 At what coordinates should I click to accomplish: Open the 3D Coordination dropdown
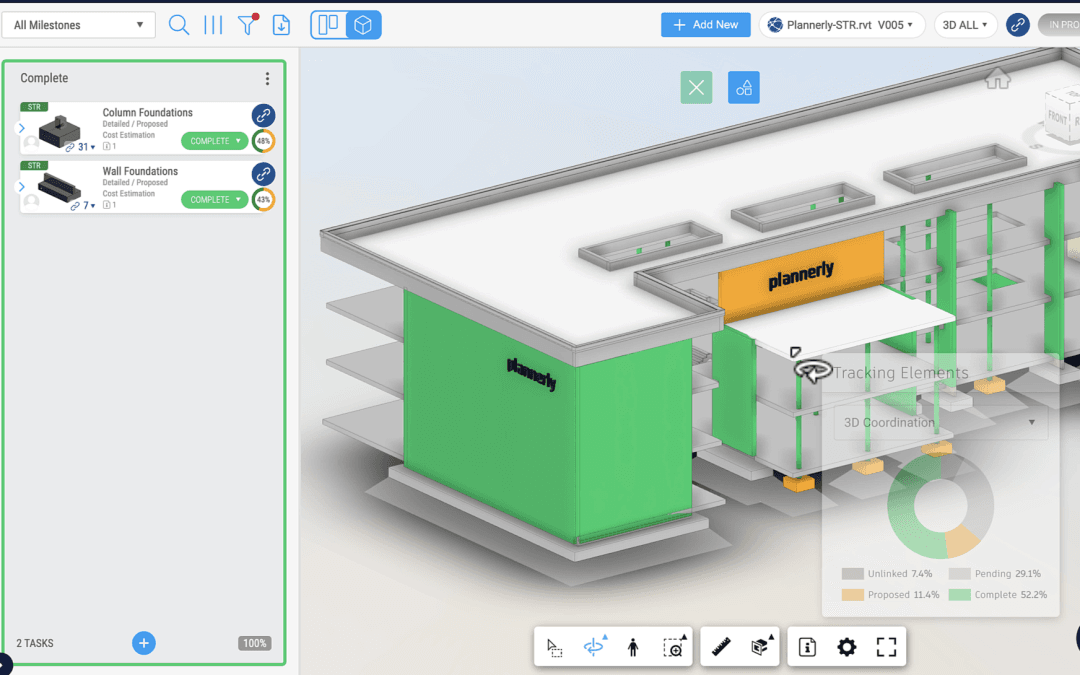coord(940,422)
